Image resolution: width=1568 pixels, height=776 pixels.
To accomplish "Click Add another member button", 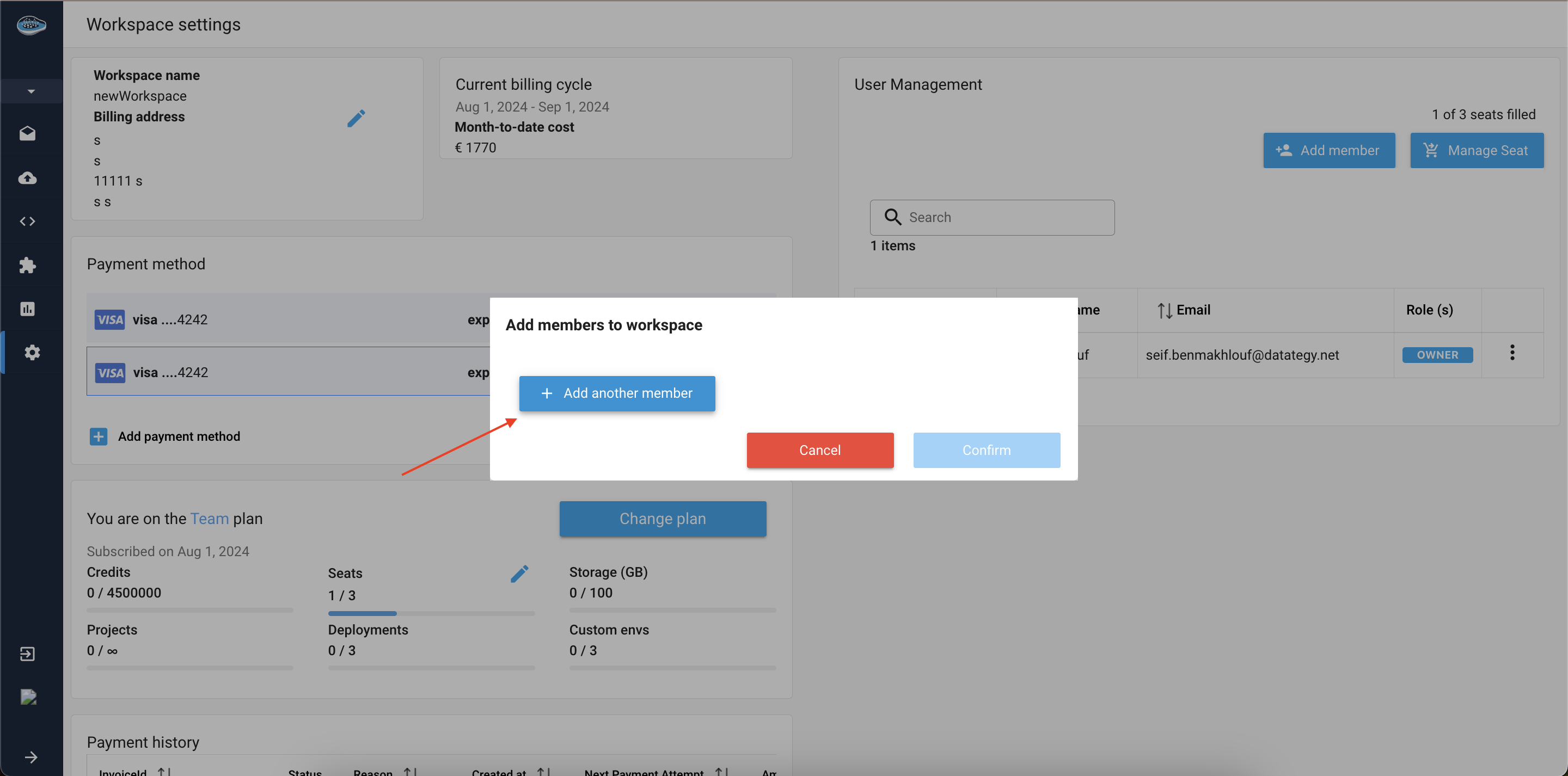I will click(x=617, y=393).
